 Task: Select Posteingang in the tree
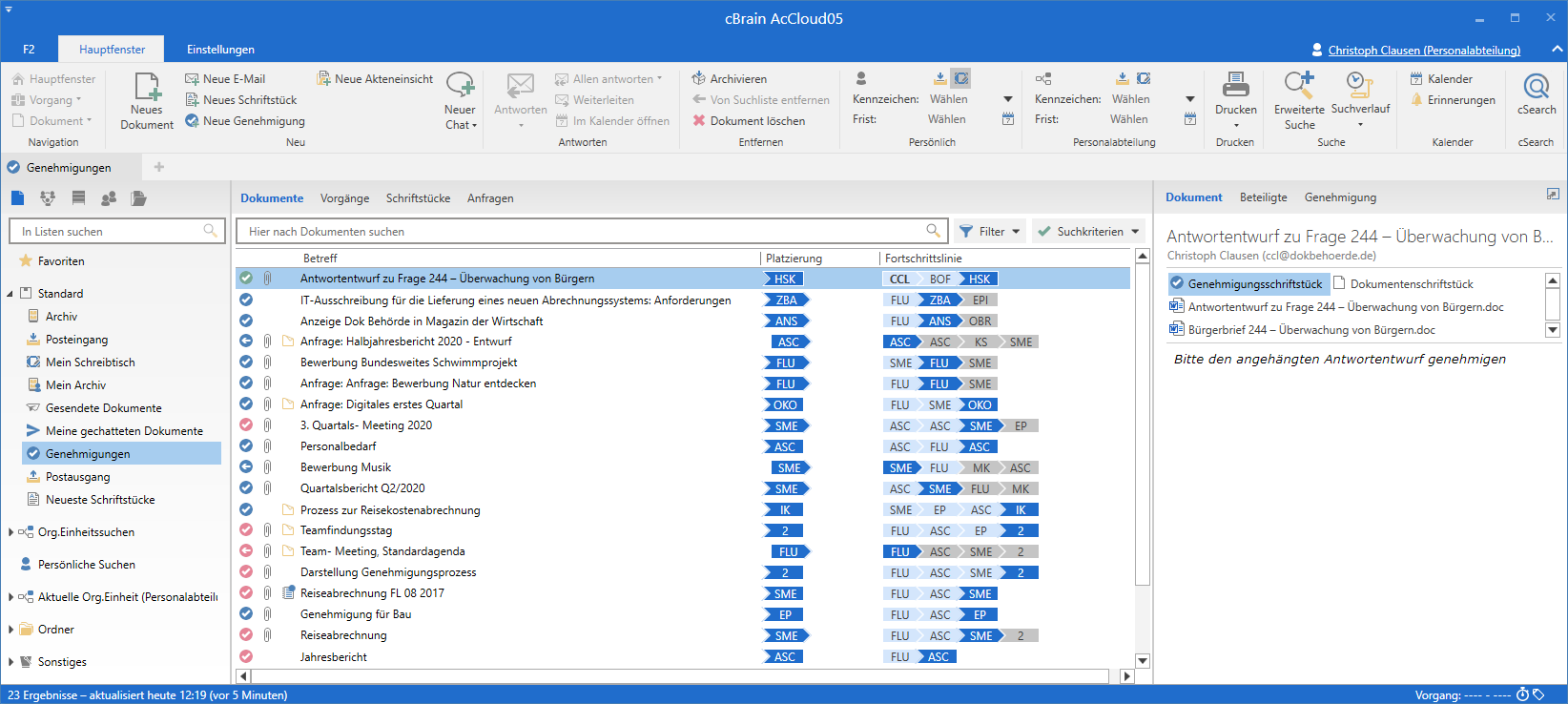[76, 340]
